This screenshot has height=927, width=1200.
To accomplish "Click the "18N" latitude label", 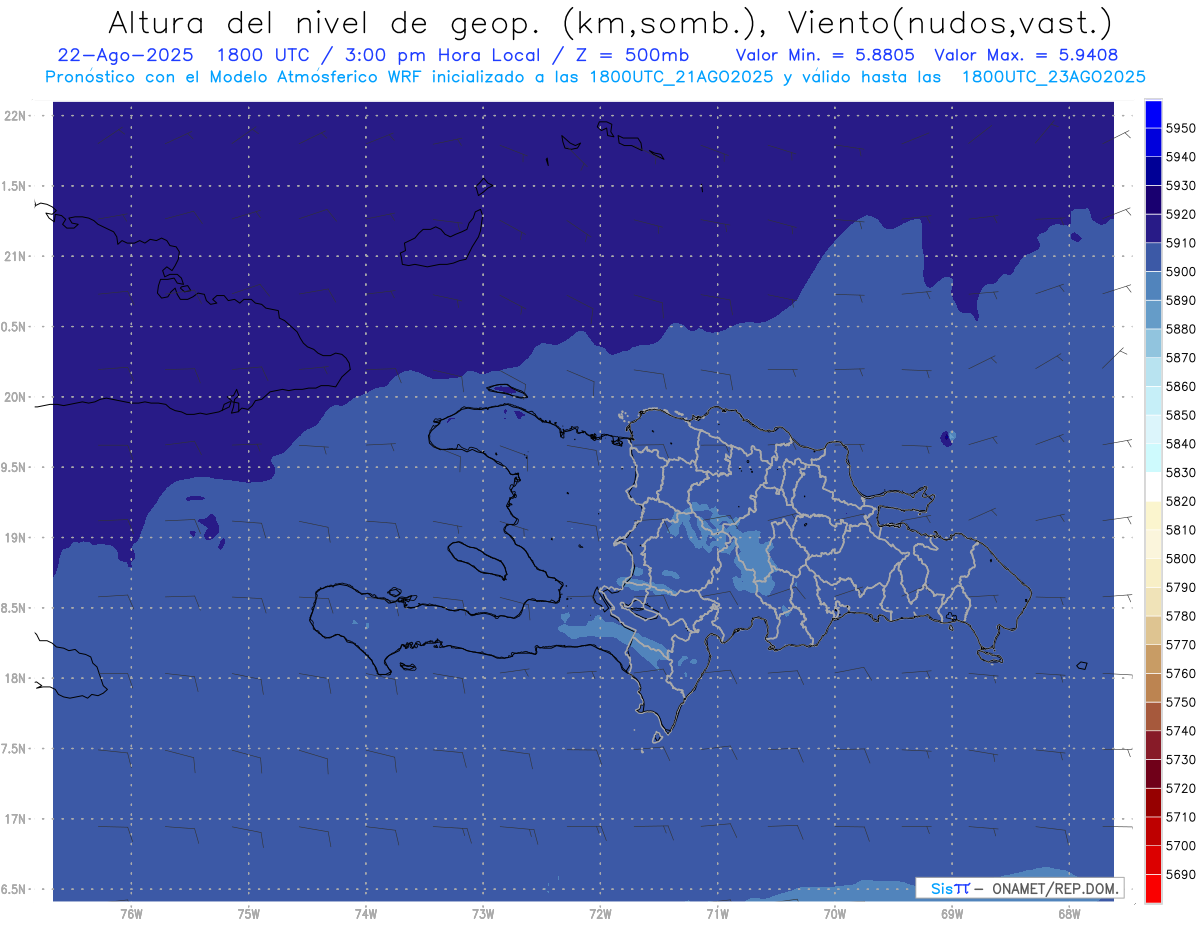I will [15, 678].
